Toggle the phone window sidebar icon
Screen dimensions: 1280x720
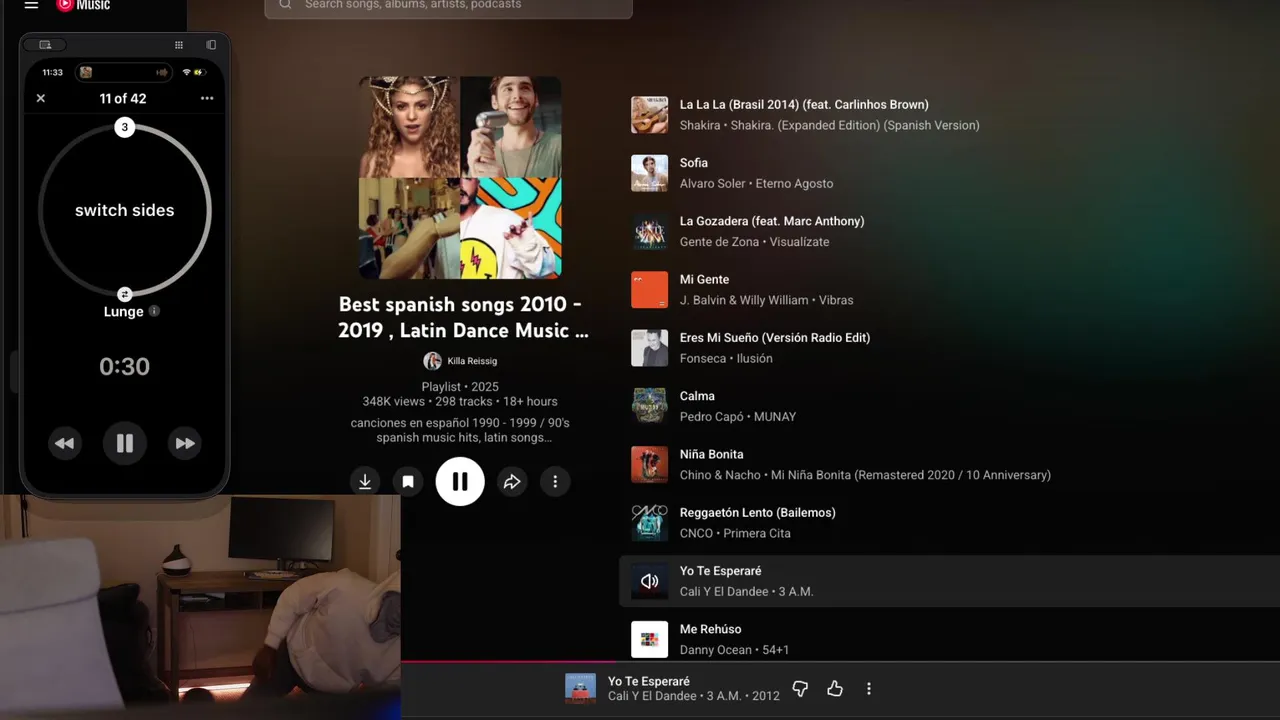[211, 45]
